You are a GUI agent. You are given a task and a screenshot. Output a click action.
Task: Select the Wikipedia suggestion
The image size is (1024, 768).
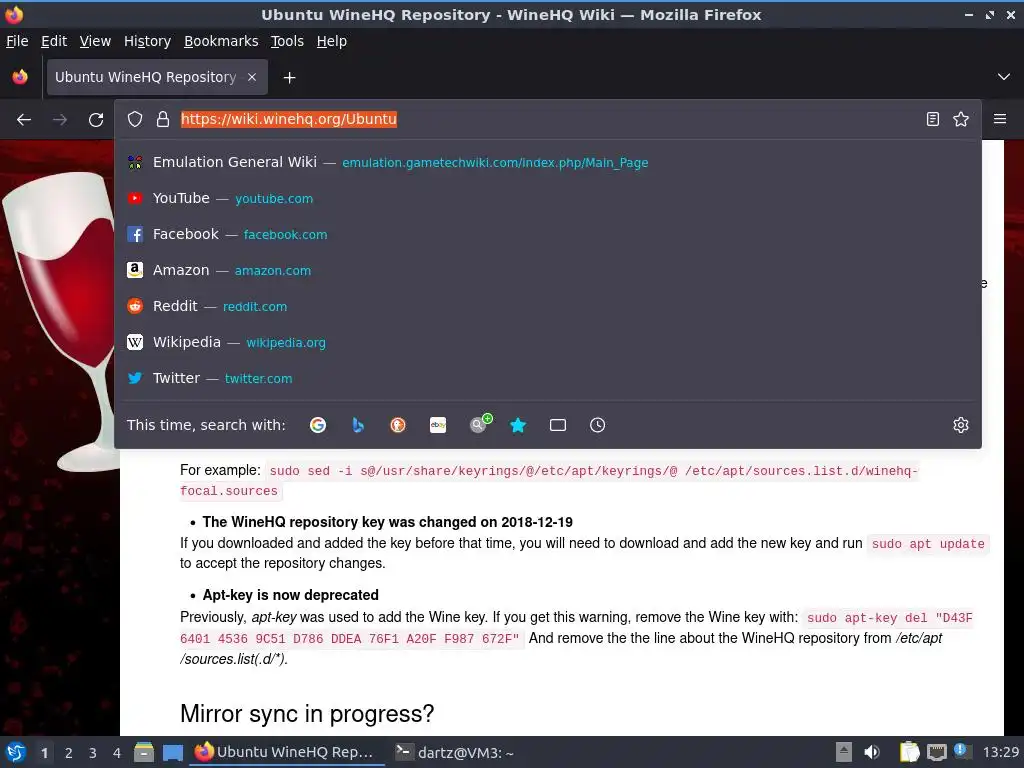(548, 342)
